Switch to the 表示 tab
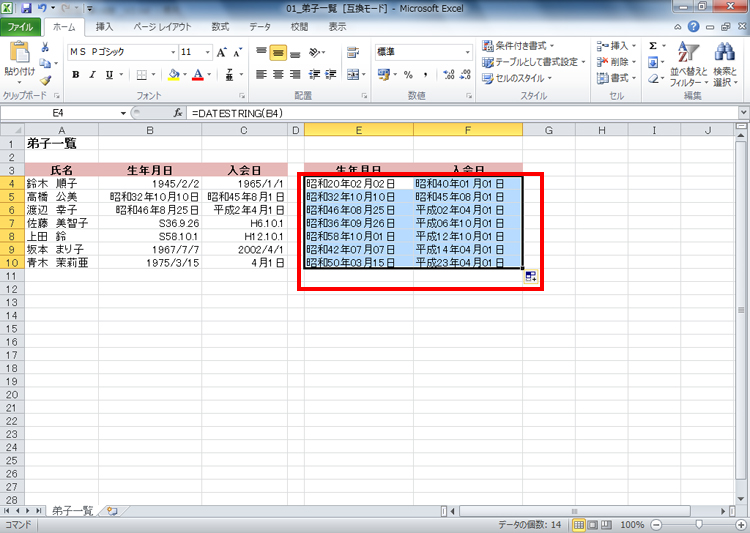This screenshot has width=750, height=533. tap(337, 27)
